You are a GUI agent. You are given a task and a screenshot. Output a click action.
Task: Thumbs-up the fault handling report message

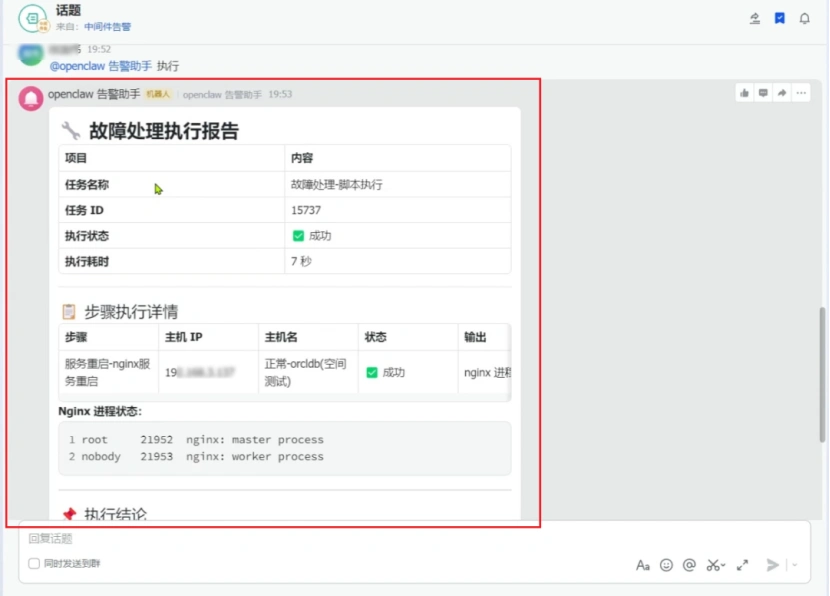(x=744, y=92)
